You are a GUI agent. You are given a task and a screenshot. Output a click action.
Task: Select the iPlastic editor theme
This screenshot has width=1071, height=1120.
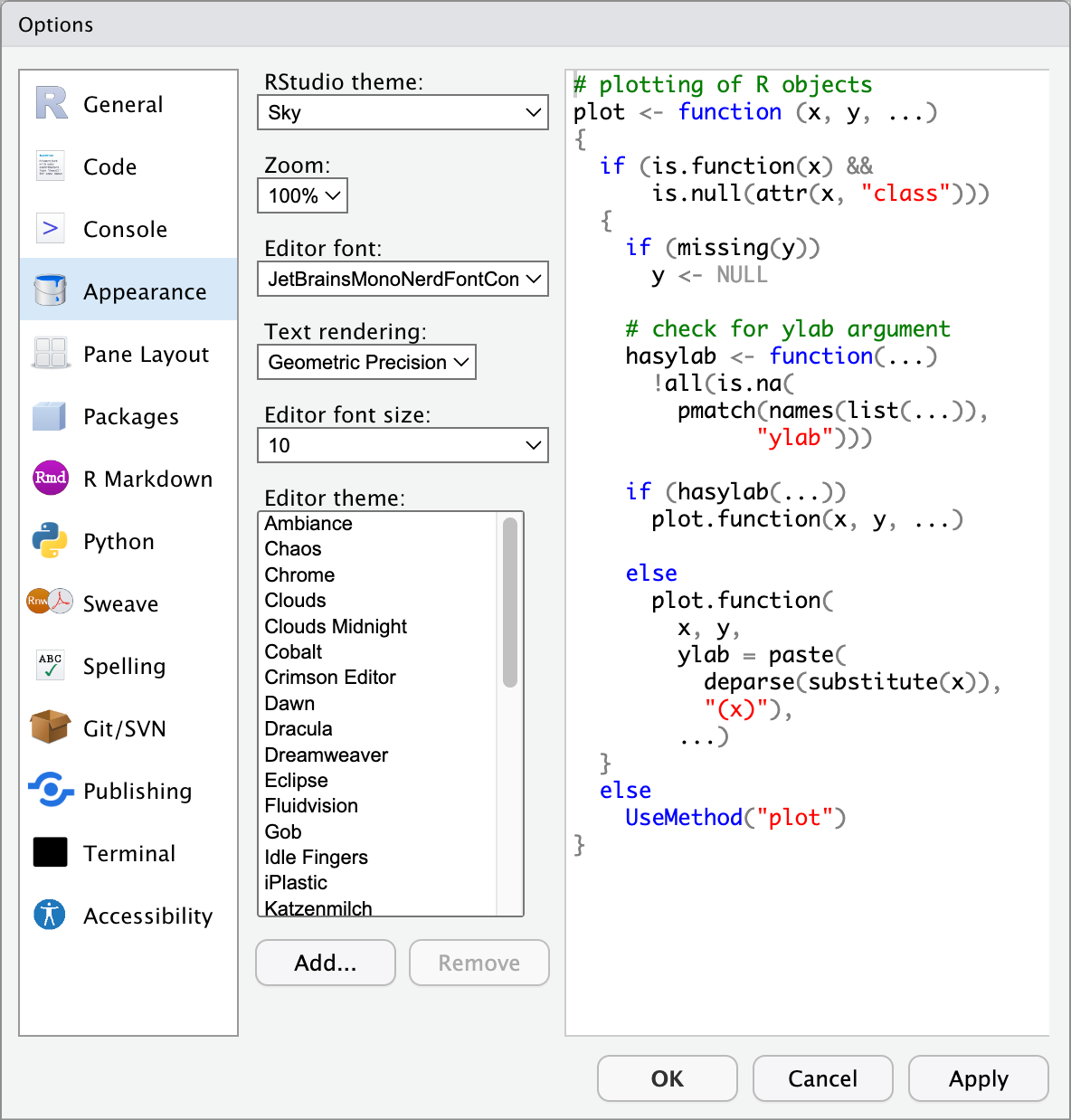point(377,882)
